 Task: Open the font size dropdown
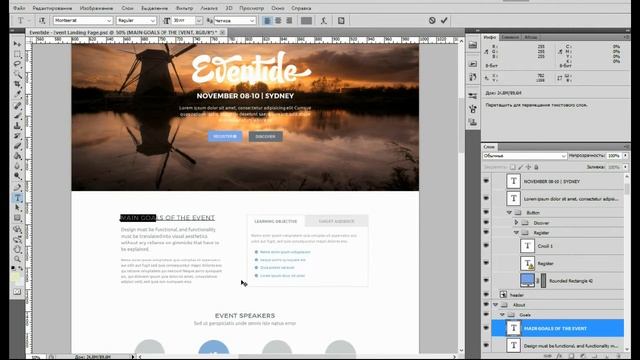point(199,20)
